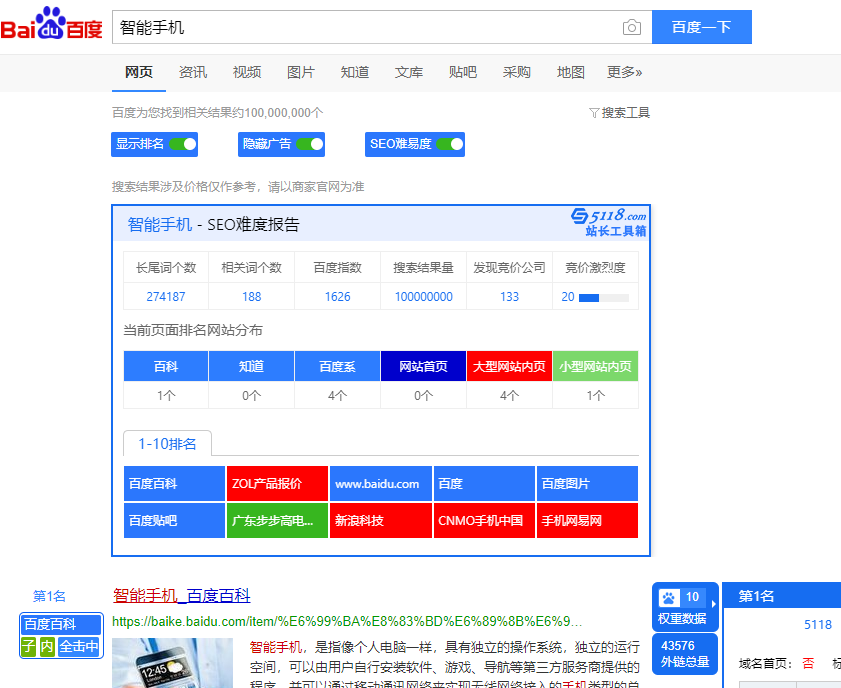Viewport: 841px width, 688px height.
Task: Open camera image search icon
Action: tap(632, 27)
